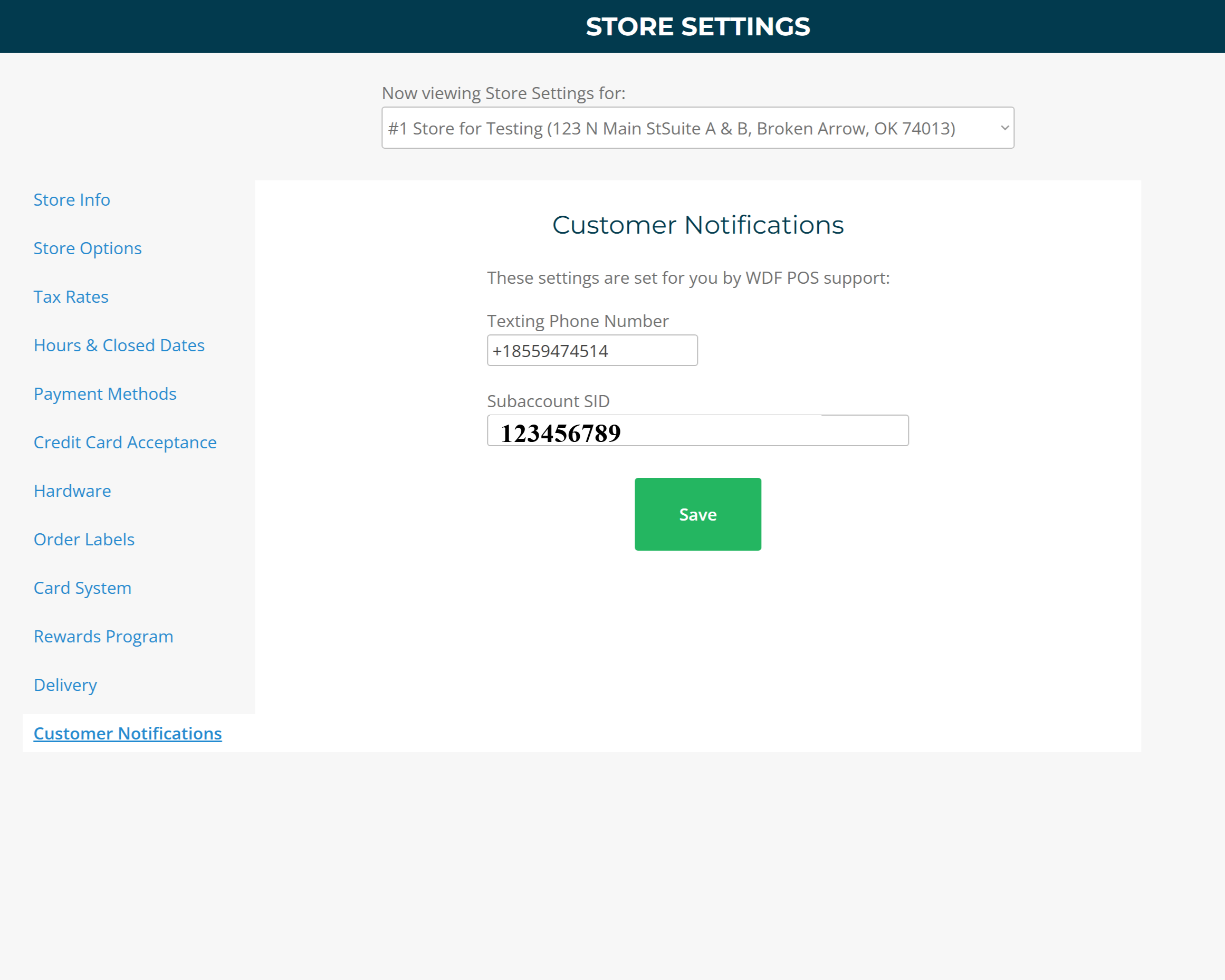
Task: Open the Hardware settings
Action: pyautogui.click(x=72, y=491)
